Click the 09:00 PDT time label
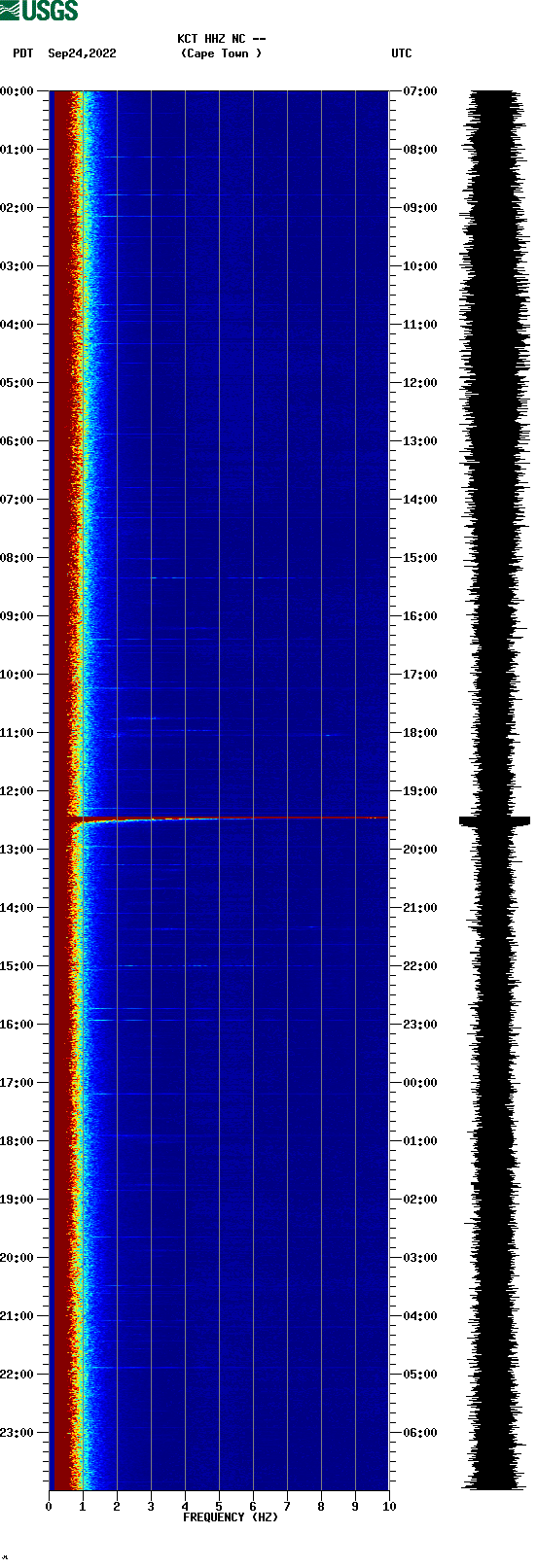Image resolution: width=537 pixels, height=1568 pixels. (17, 616)
